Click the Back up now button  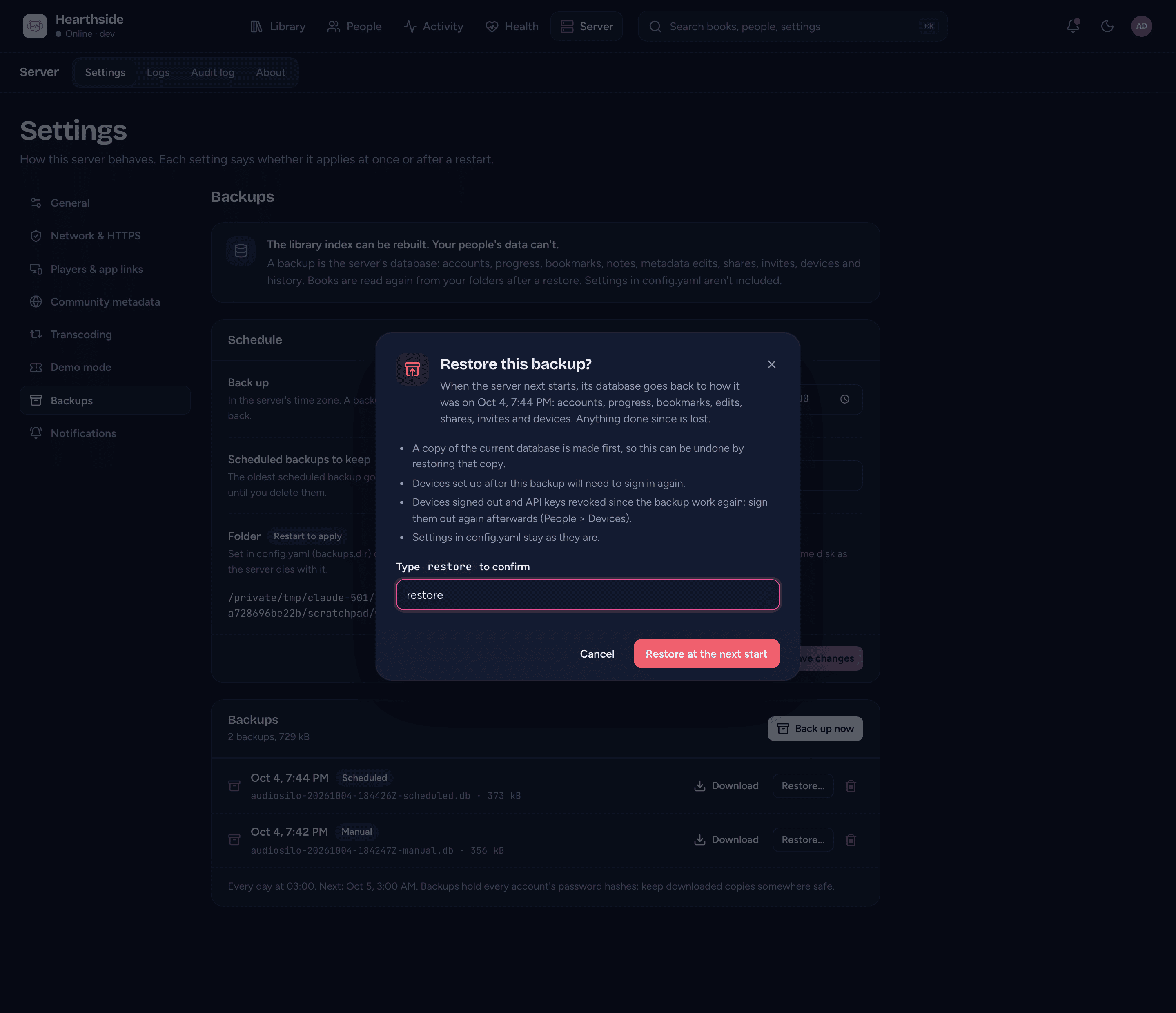(815, 729)
